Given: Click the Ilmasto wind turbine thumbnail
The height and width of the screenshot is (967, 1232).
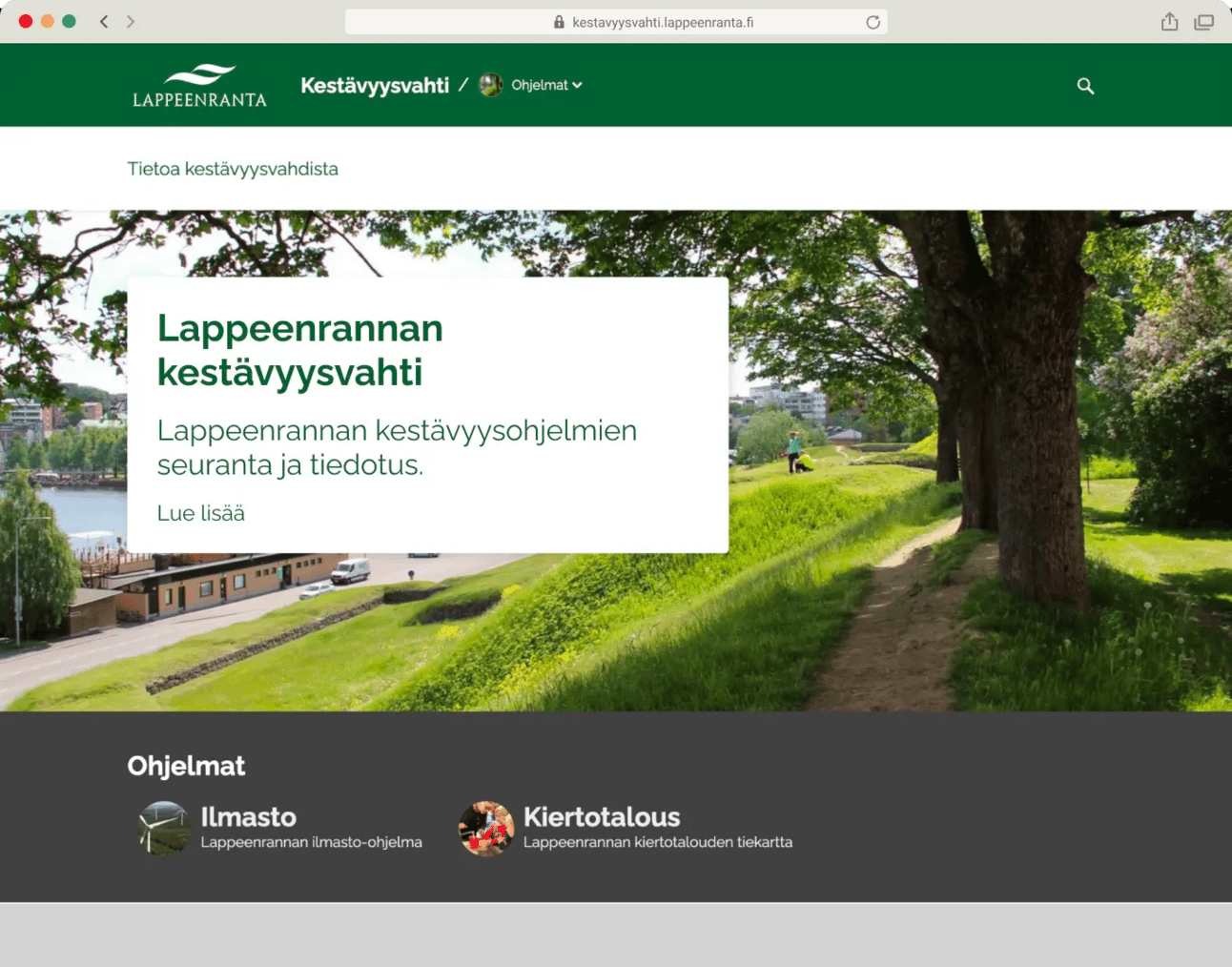Looking at the screenshot, I should (x=163, y=829).
